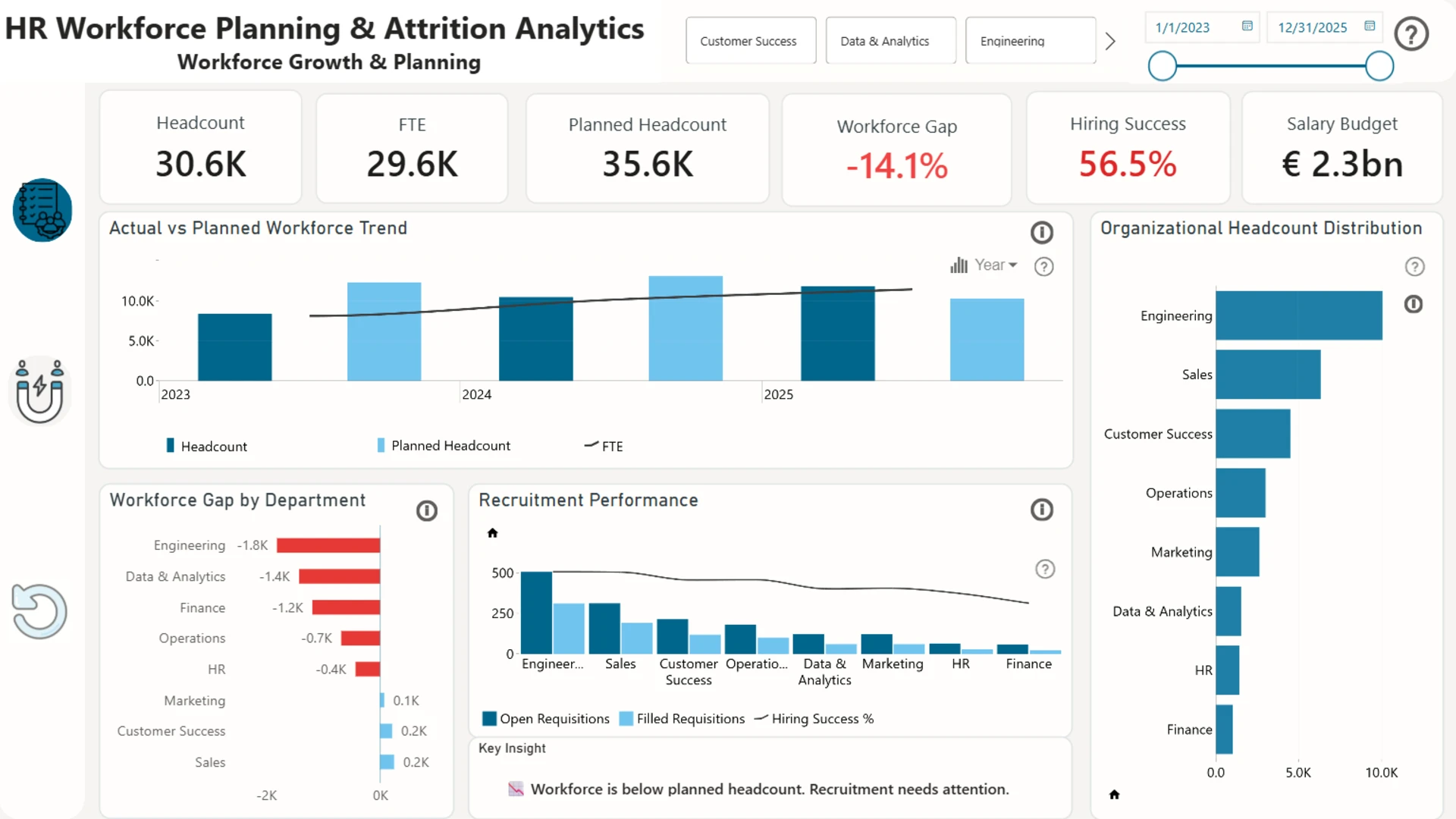Show info for Recruitment Performance chart

tap(1042, 510)
